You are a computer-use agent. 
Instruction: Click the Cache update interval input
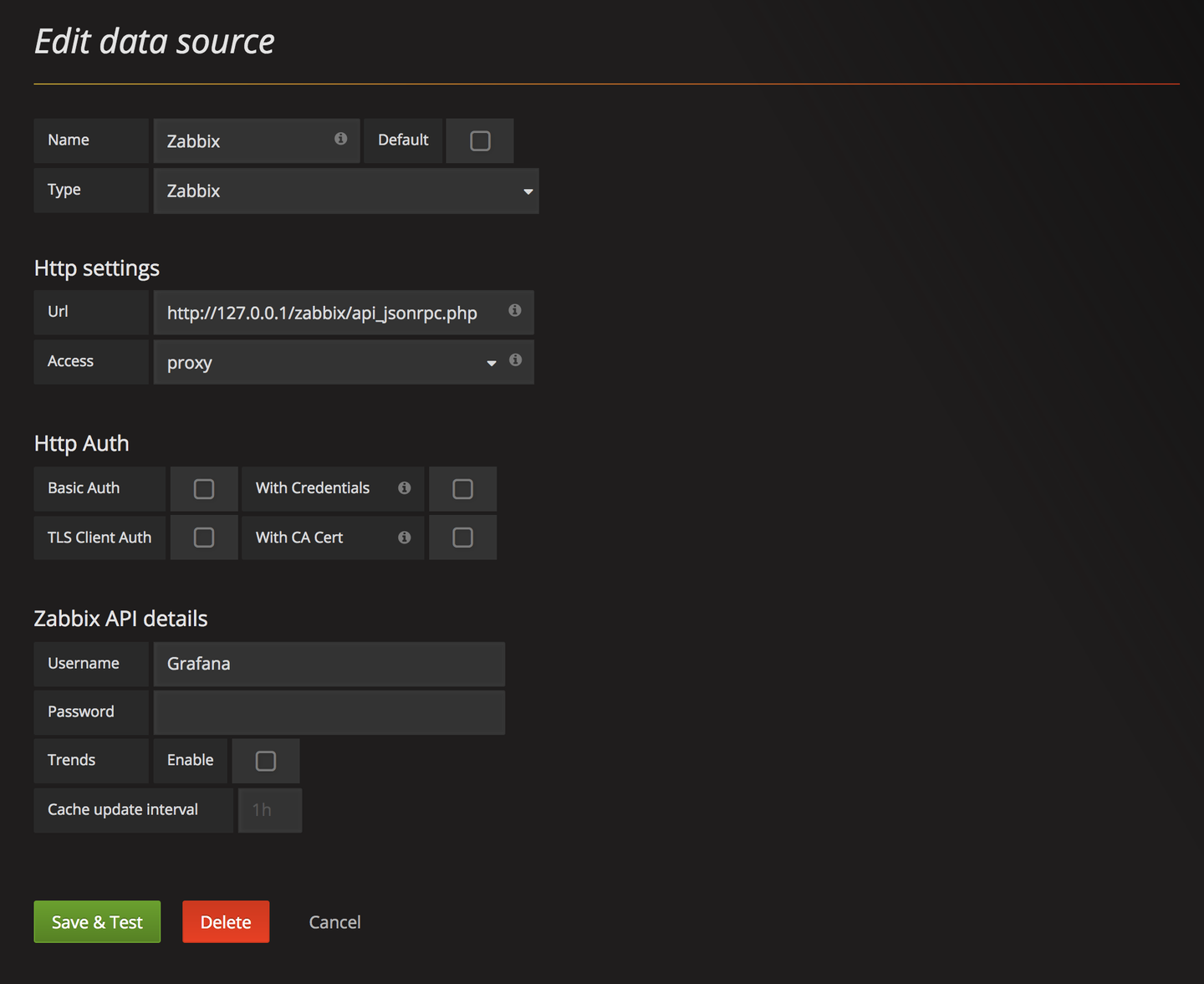tap(270, 810)
